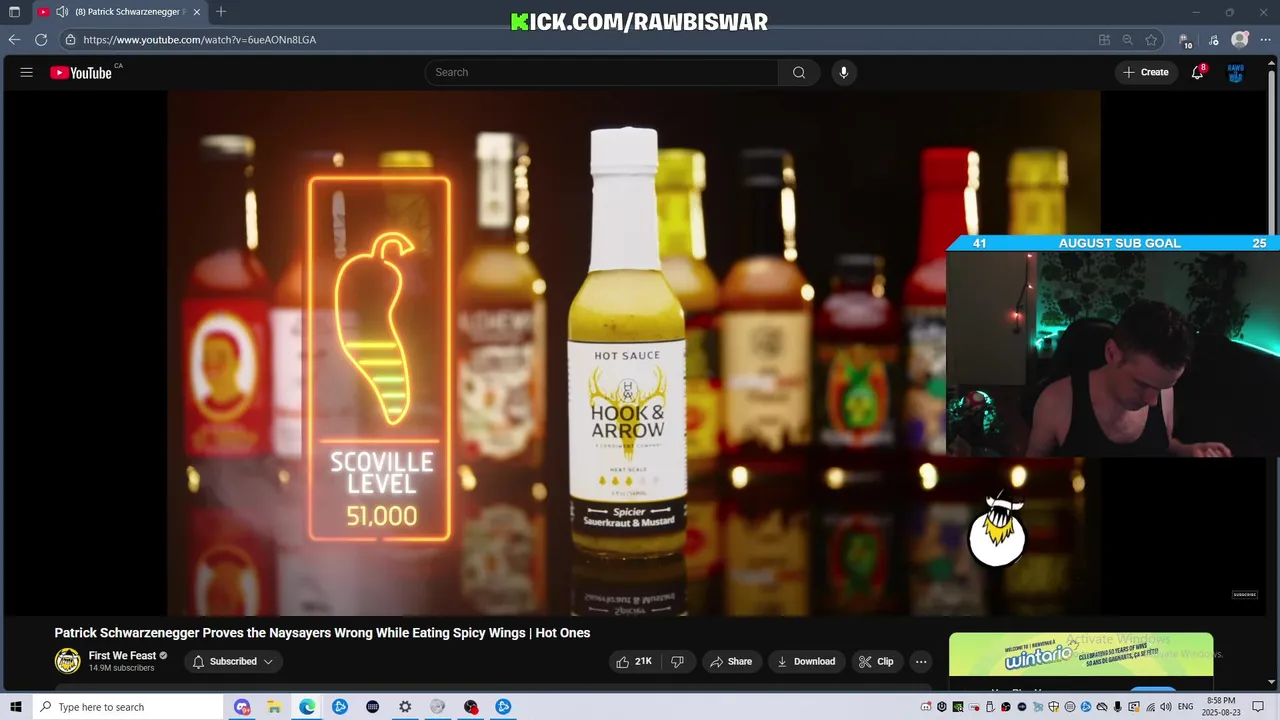1280x720 pixels.
Task: Open the Subscribed notification dropdown
Action: click(233, 661)
